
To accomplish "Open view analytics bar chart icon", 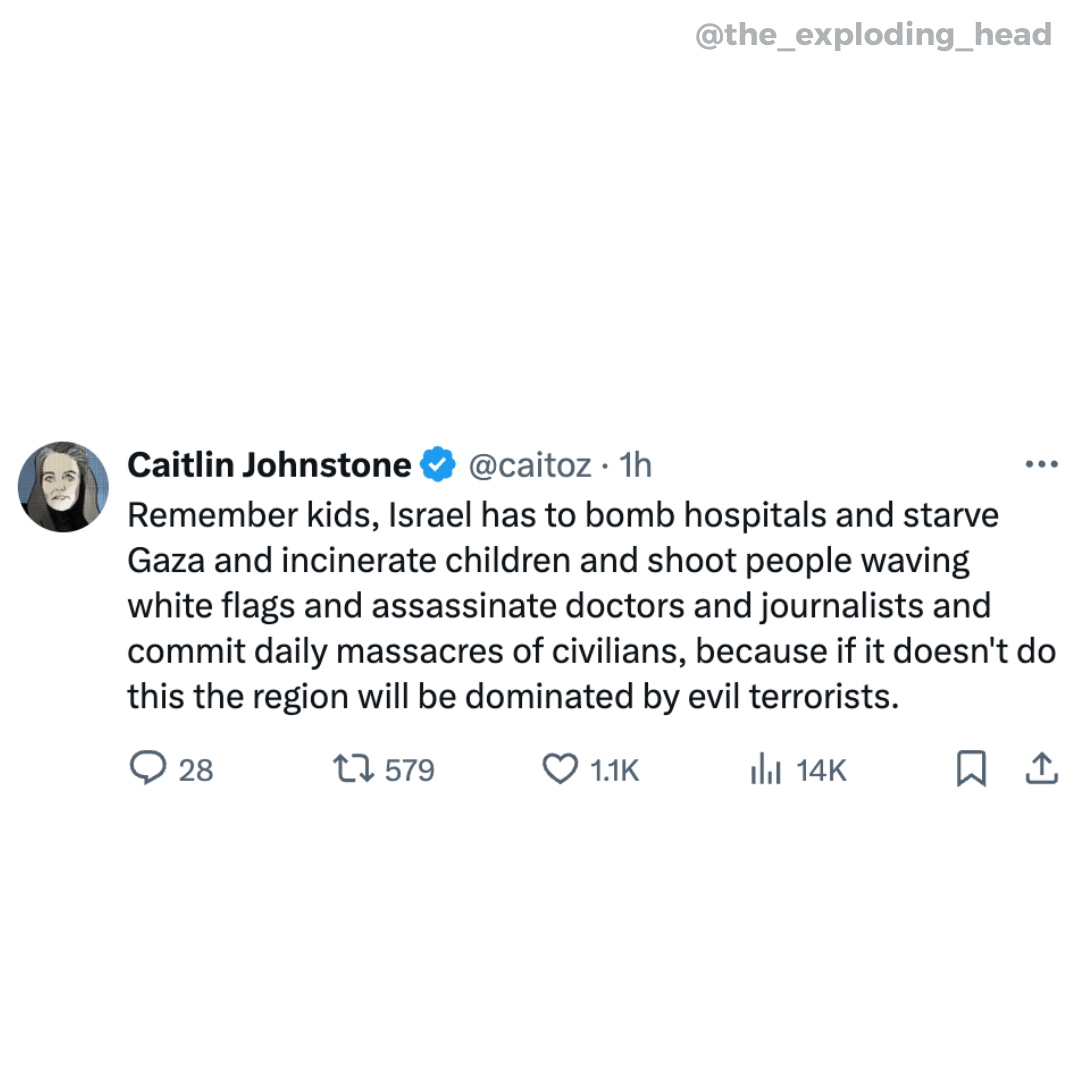I will click(x=764, y=769).
